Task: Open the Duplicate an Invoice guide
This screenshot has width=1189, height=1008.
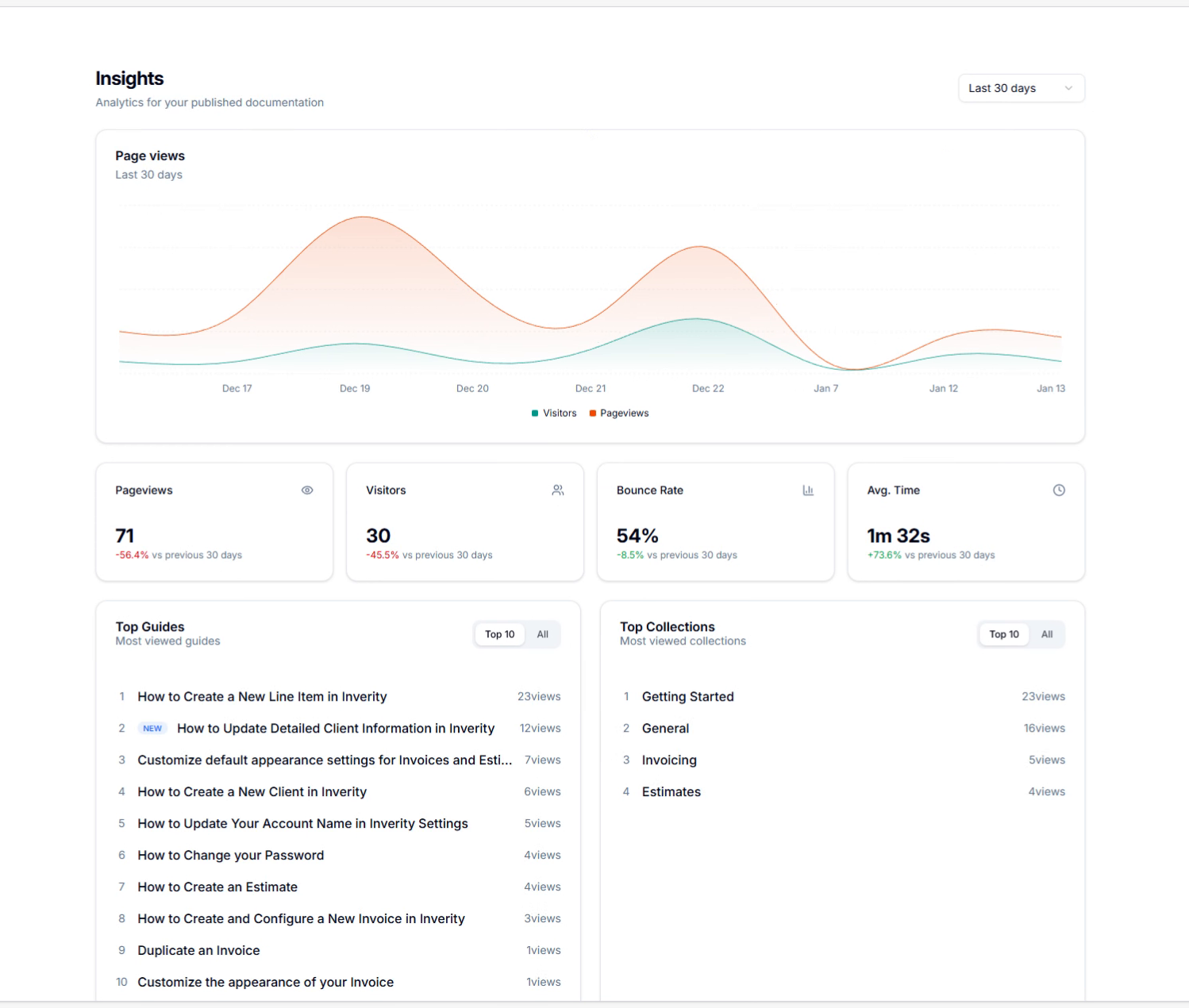Action: (x=198, y=951)
